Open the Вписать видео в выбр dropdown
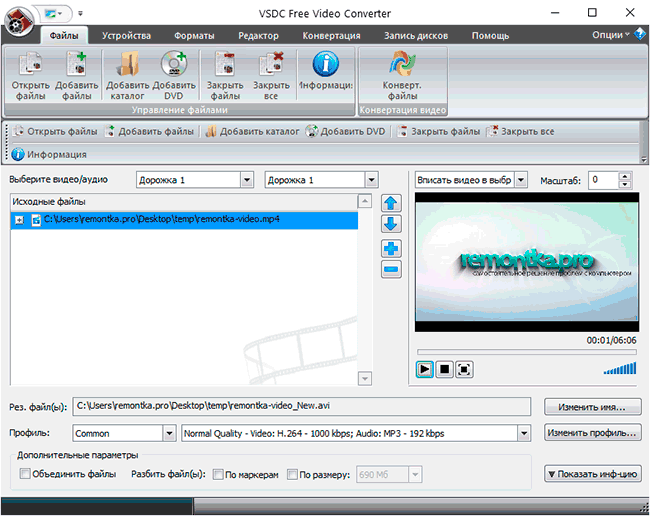 (521, 180)
